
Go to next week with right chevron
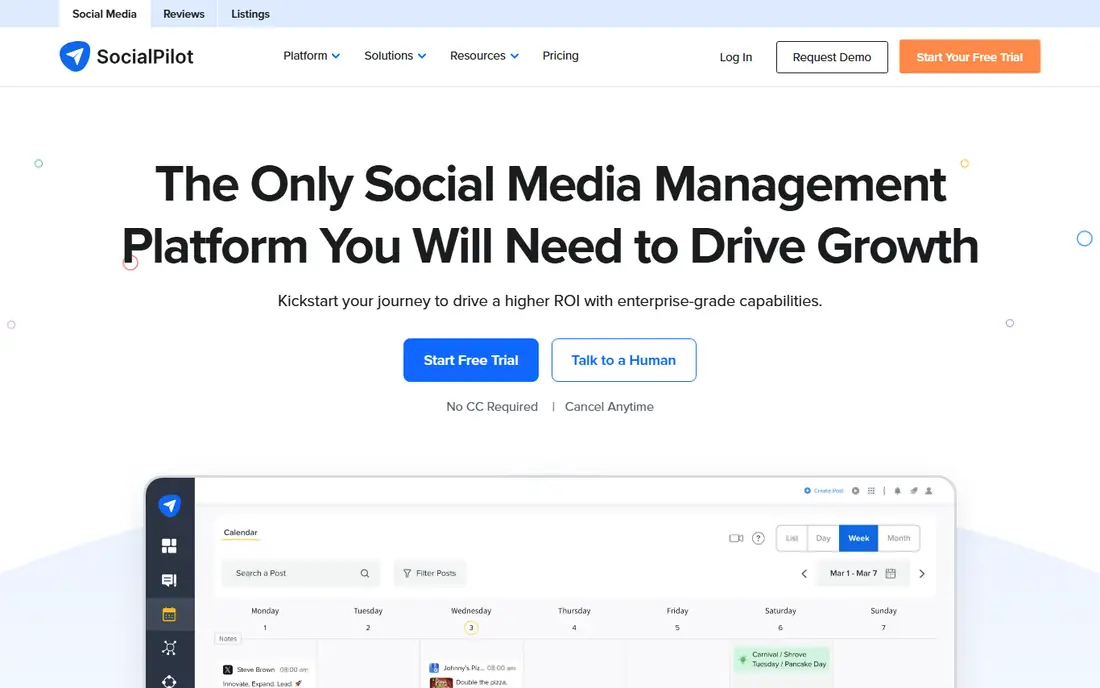pos(922,574)
